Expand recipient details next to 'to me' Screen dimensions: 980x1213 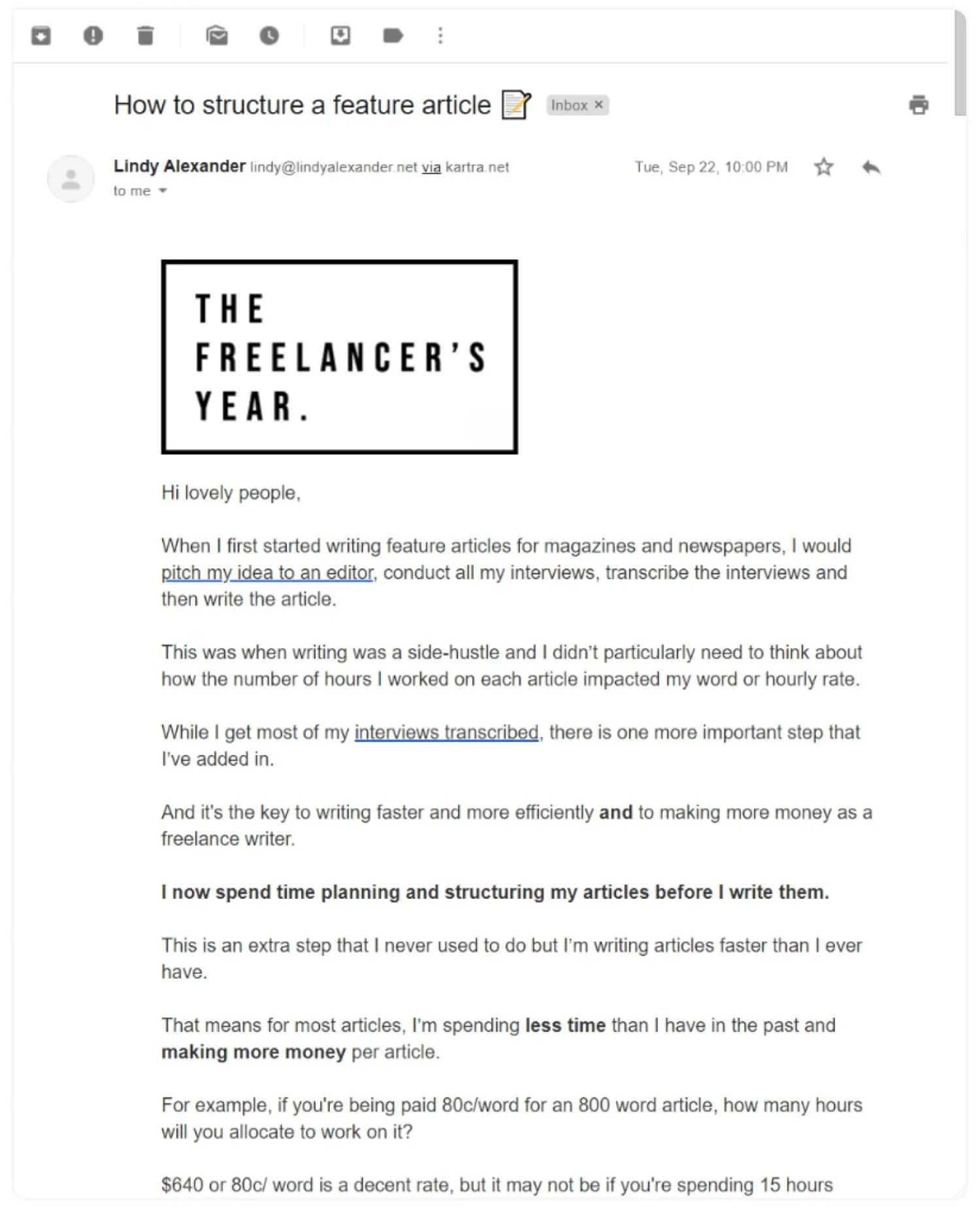tap(163, 191)
